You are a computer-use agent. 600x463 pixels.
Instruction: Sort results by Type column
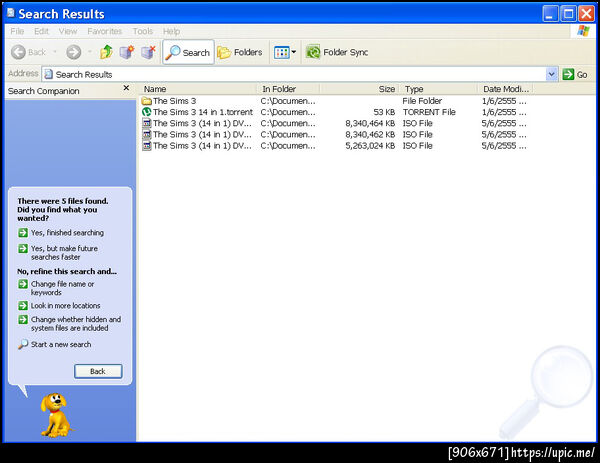[439, 89]
